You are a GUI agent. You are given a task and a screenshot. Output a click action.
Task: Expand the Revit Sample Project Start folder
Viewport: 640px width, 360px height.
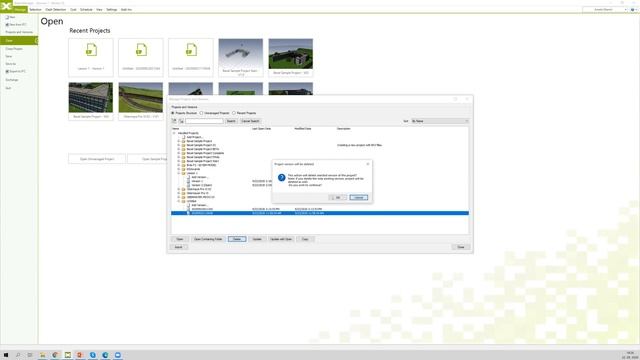point(179,161)
